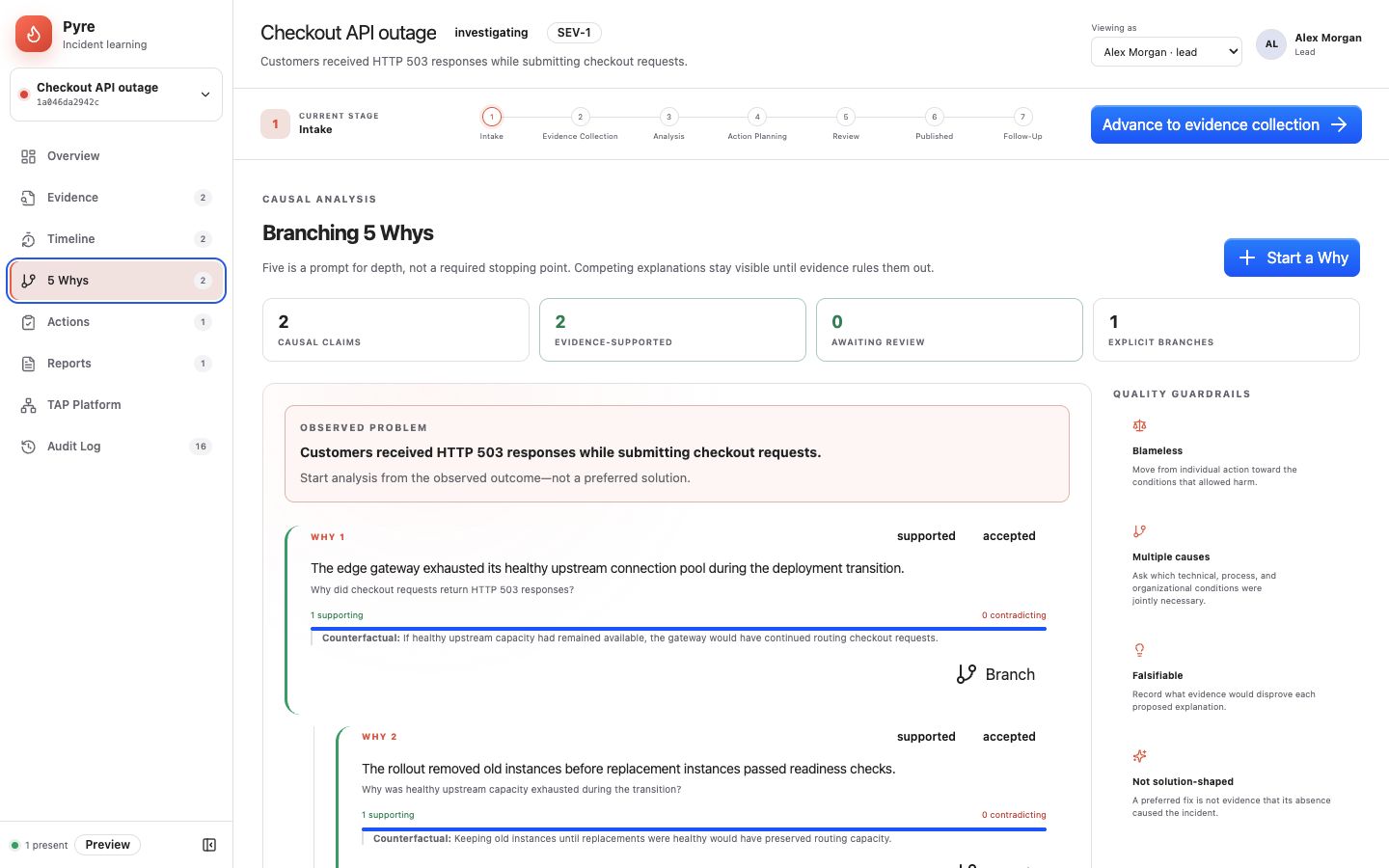Click '0 contradicting' under Why 2
This screenshot has height=868, width=1389.
[x=1014, y=815]
